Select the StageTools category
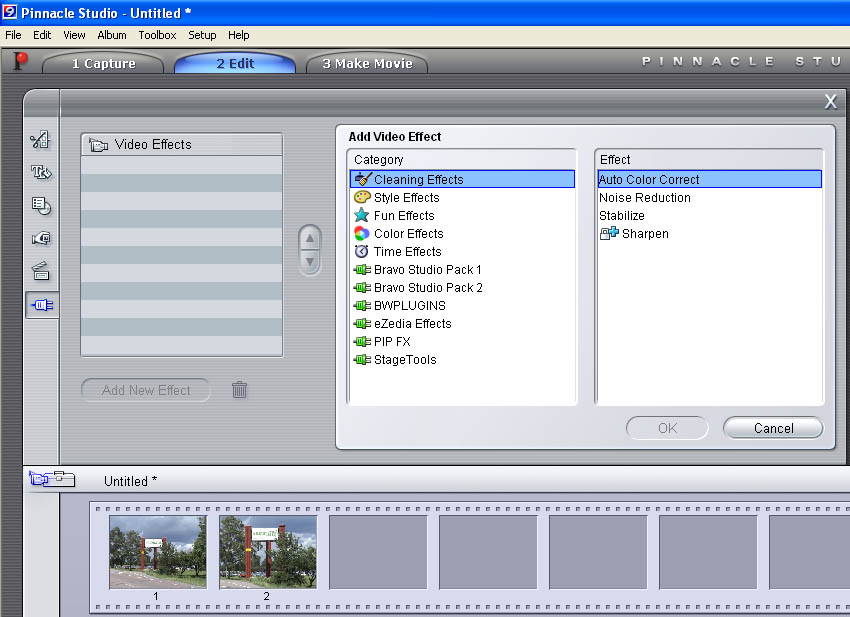850x617 pixels. pyautogui.click(x=462, y=359)
